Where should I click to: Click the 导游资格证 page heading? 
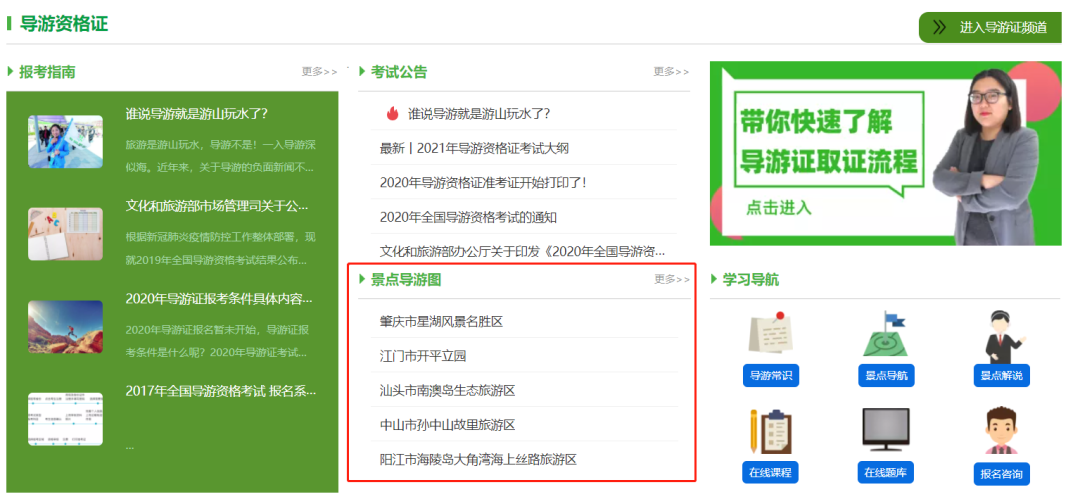[63, 24]
